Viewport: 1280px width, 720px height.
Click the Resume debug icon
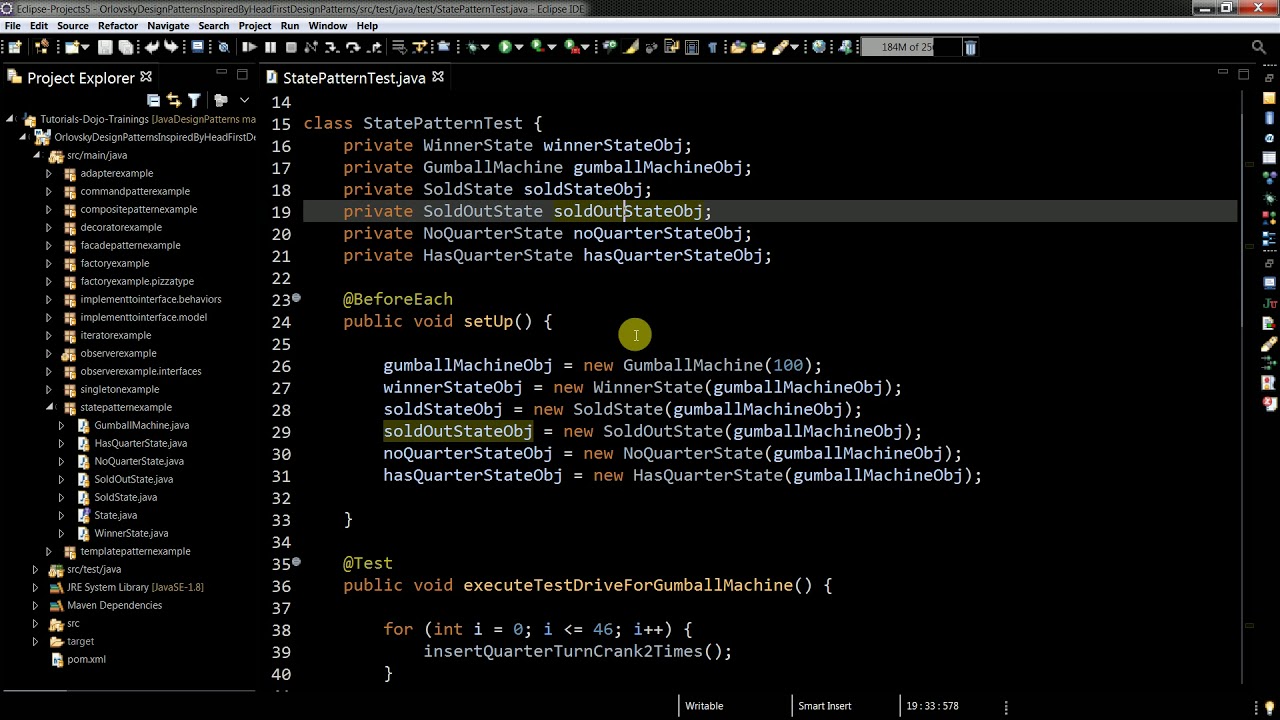tap(249, 47)
